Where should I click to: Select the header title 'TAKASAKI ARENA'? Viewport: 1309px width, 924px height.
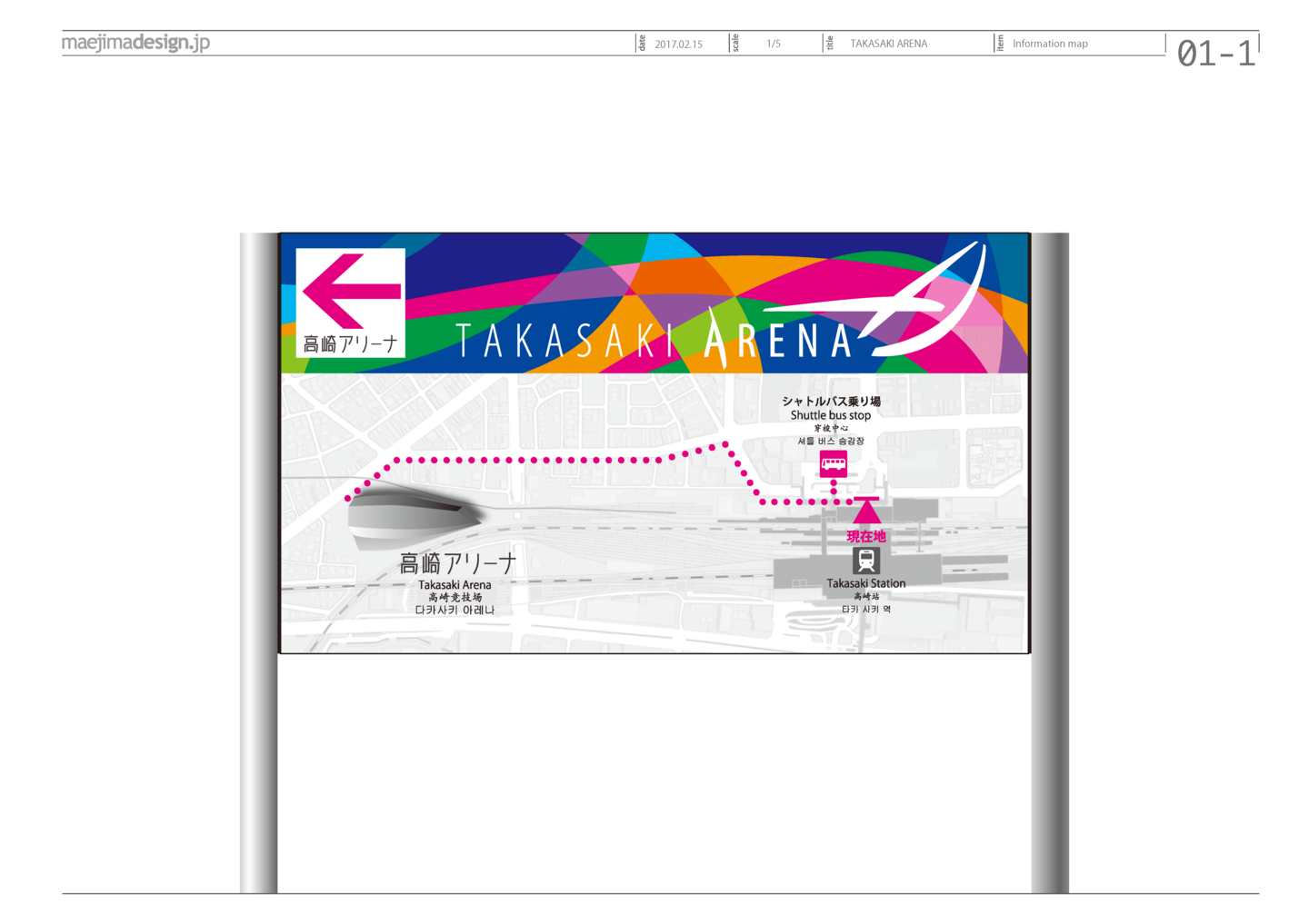(x=888, y=44)
